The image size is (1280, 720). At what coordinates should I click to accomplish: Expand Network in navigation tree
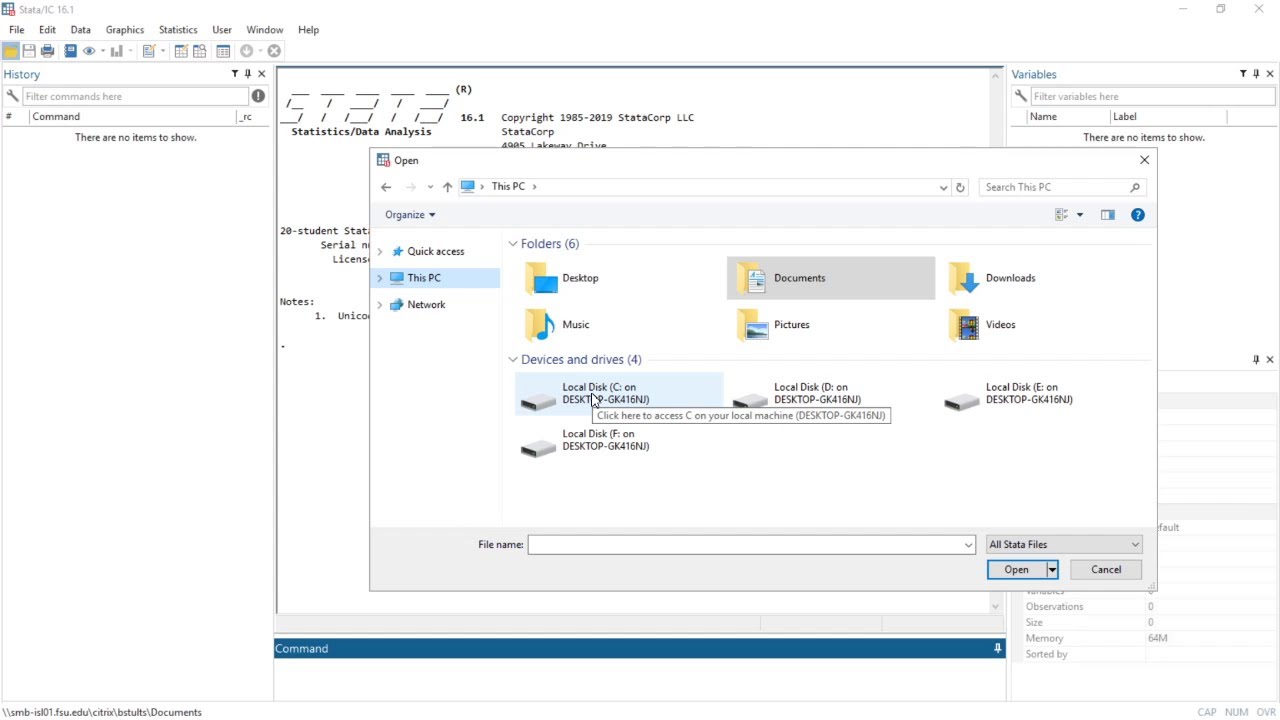(x=380, y=305)
